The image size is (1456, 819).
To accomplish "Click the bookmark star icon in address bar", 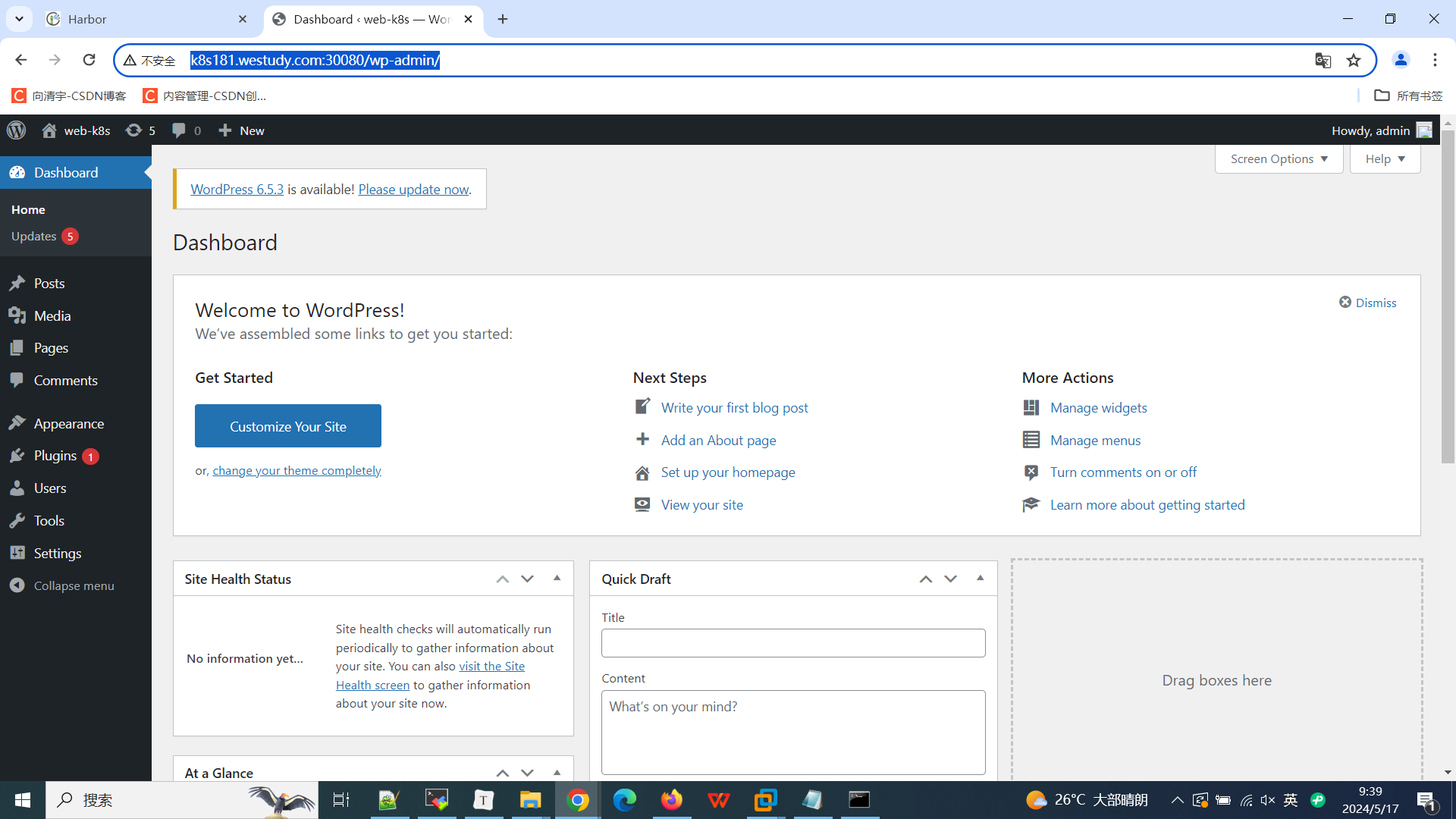I will click(x=1354, y=60).
